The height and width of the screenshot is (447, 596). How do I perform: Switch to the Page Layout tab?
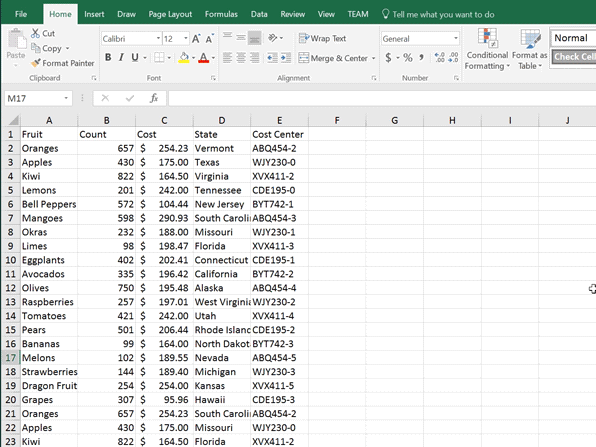pyautogui.click(x=170, y=14)
